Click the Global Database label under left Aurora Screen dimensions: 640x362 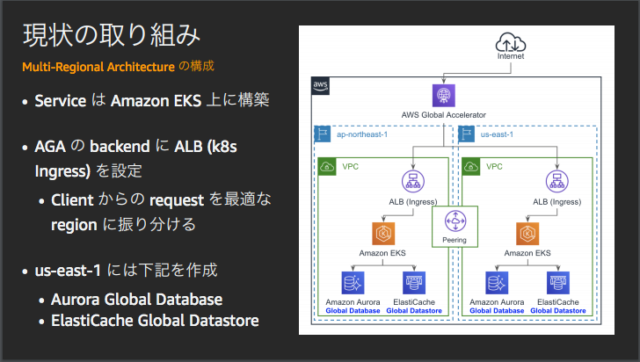tap(353, 311)
